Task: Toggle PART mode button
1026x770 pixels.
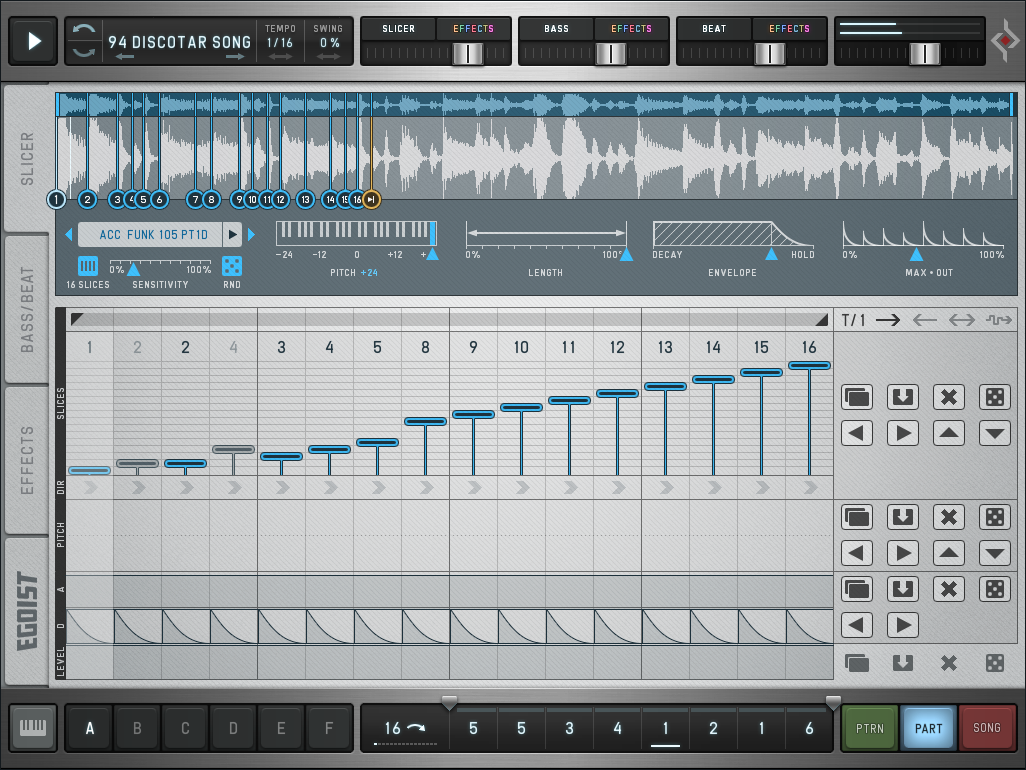Action: click(928, 728)
